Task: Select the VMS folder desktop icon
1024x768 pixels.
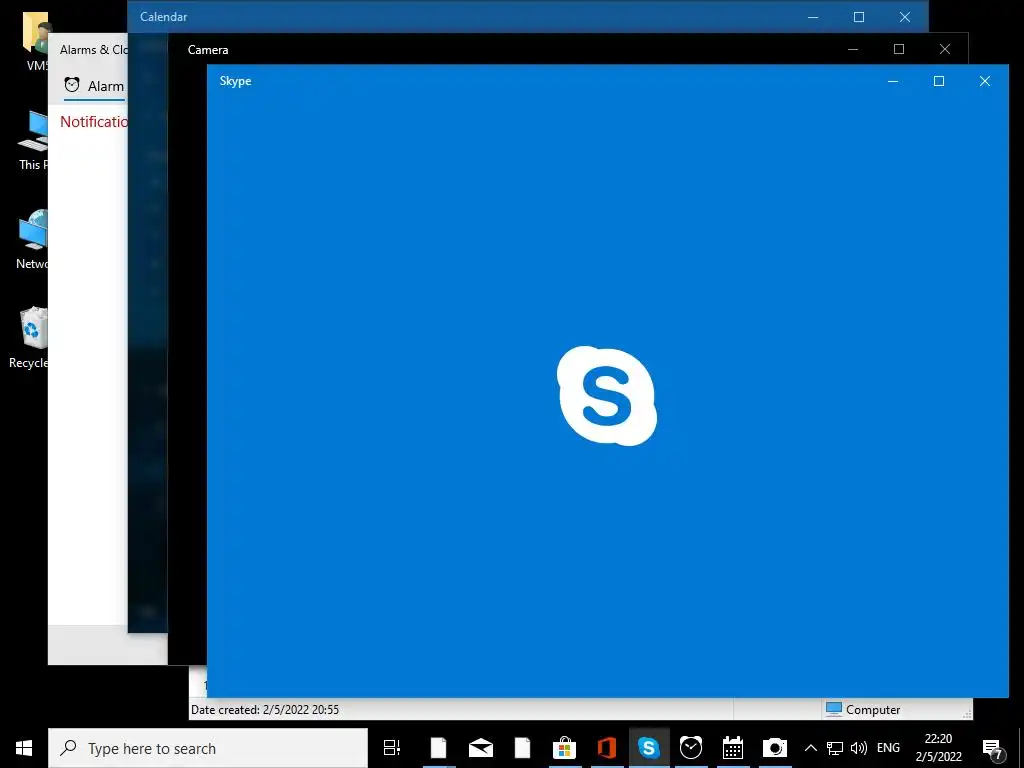Action: tap(35, 40)
